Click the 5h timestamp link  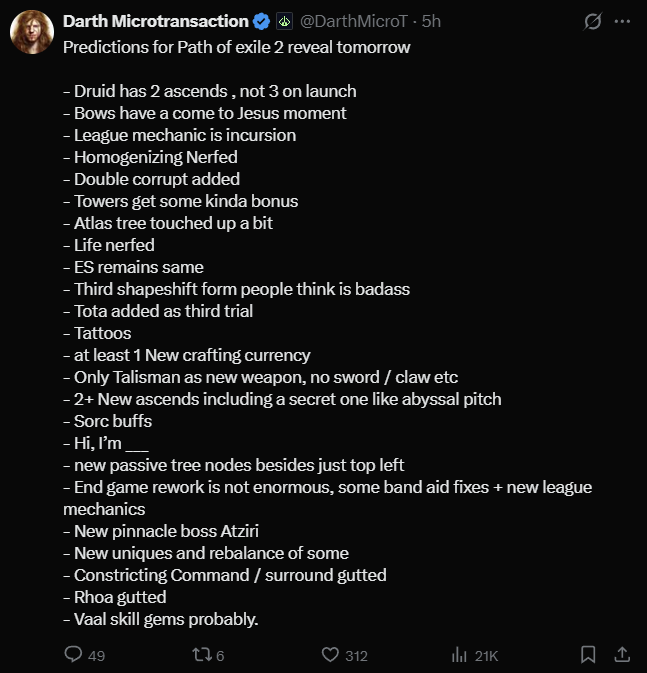(x=432, y=21)
